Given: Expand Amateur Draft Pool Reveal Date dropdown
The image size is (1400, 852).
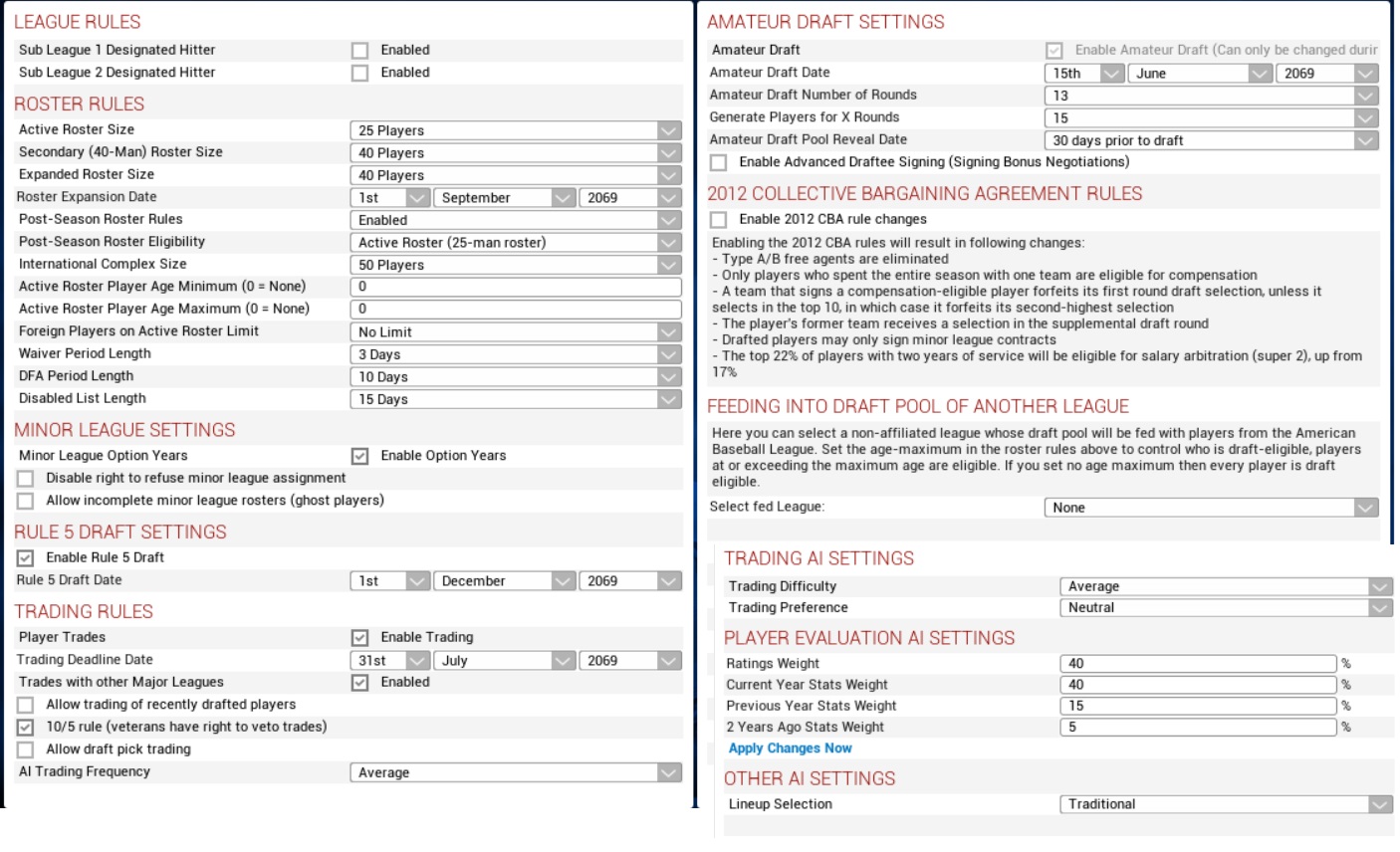Looking at the screenshot, I should click(x=1211, y=140).
